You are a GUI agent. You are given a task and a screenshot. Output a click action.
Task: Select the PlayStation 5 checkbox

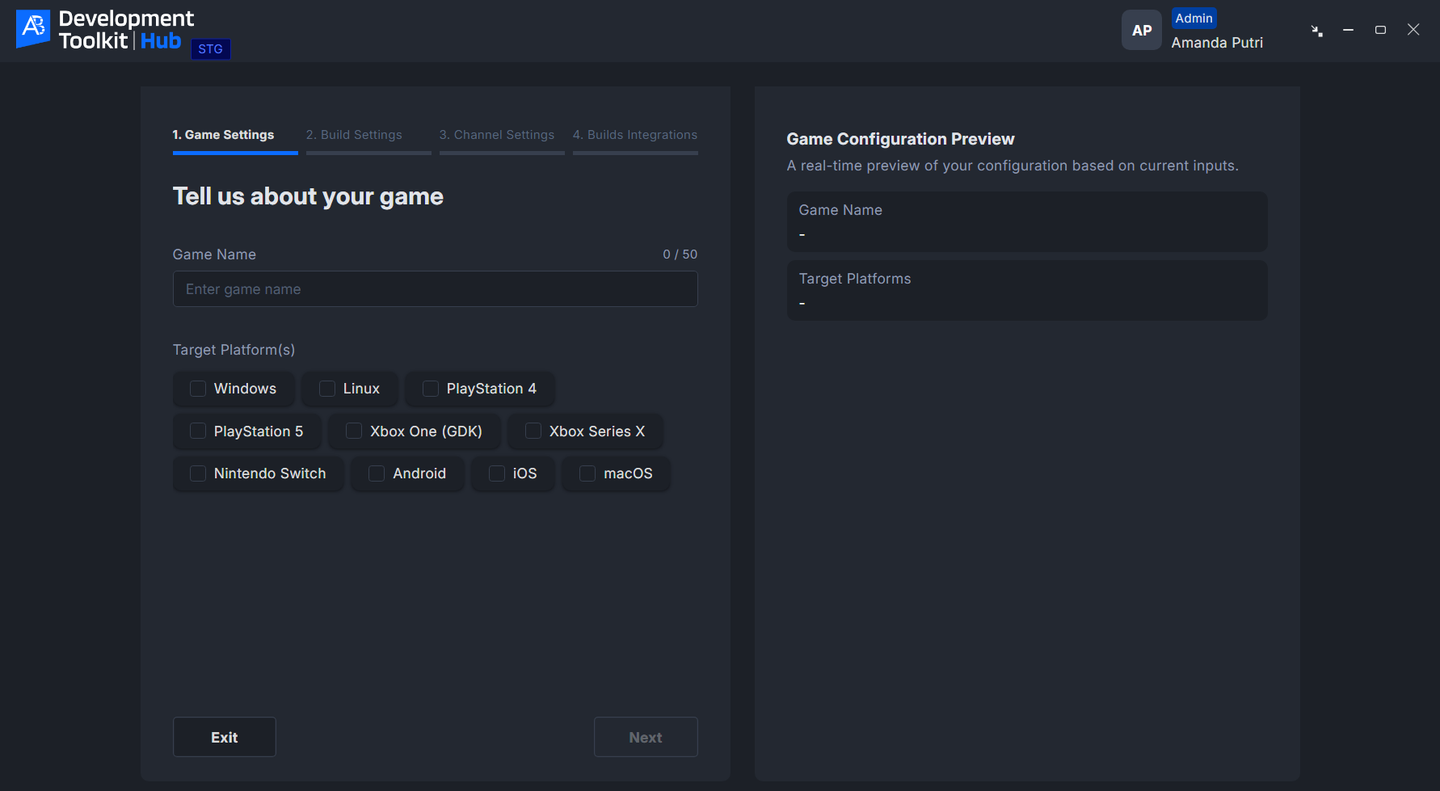[x=198, y=431]
